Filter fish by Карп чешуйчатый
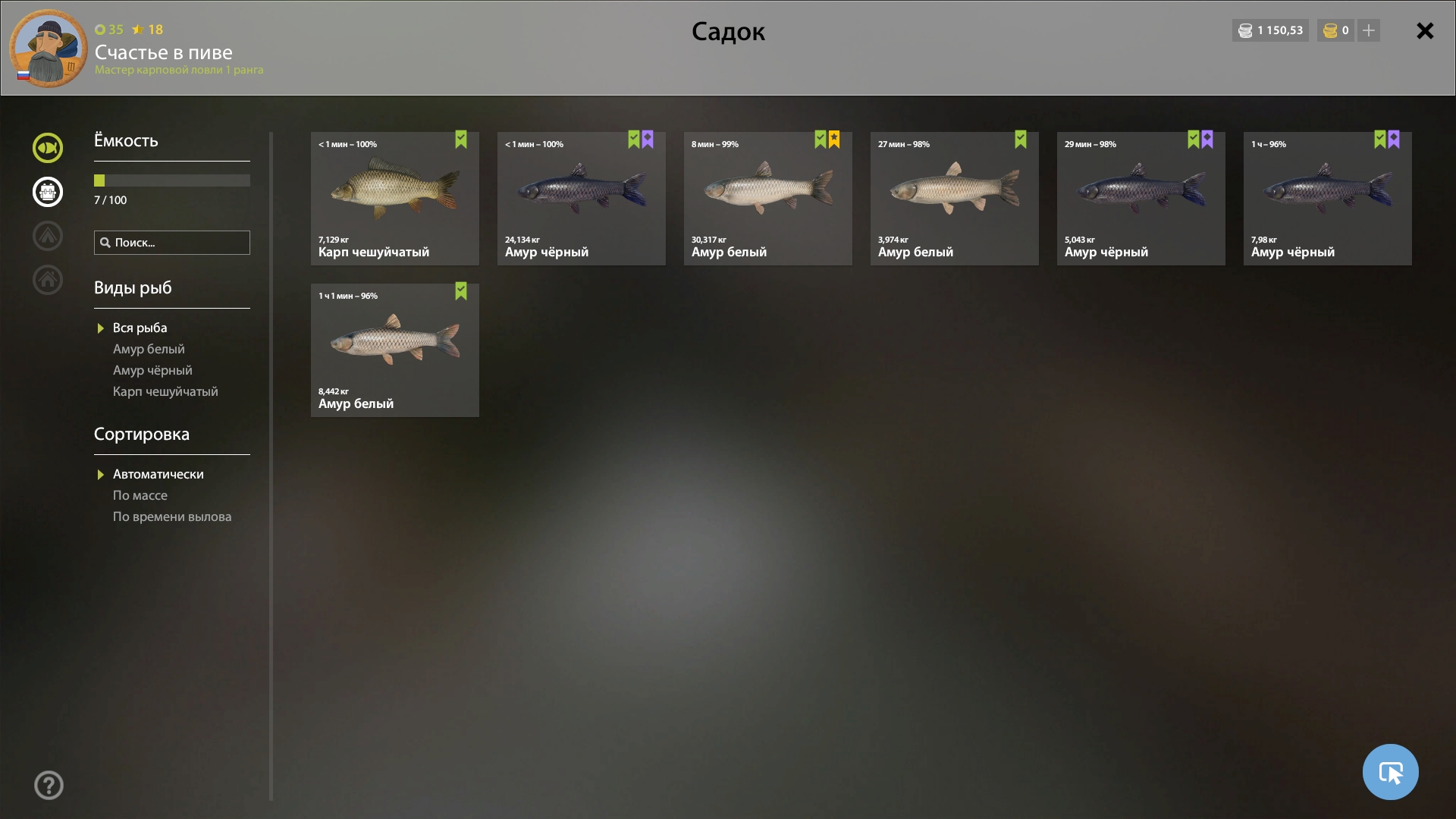This screenshot has width=1456, height=819. tap(165, 391)
